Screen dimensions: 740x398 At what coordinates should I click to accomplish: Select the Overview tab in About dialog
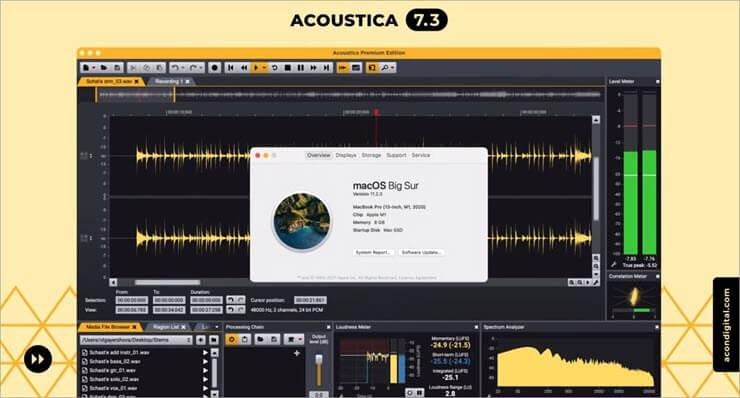click(319, 155)
